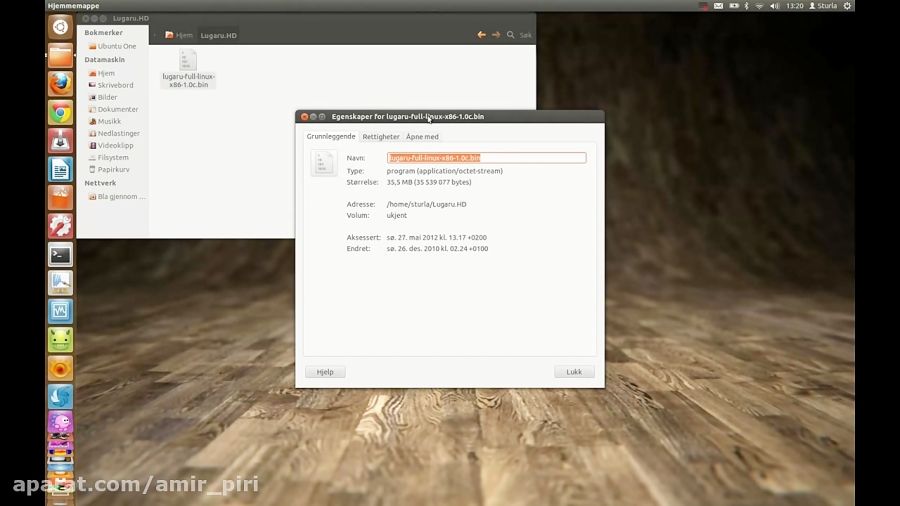Click the /home/sturla/Lugaru.HD address text
Image resolution: width=900 pixels, height=506 pixels.
(x=426, y=204)
